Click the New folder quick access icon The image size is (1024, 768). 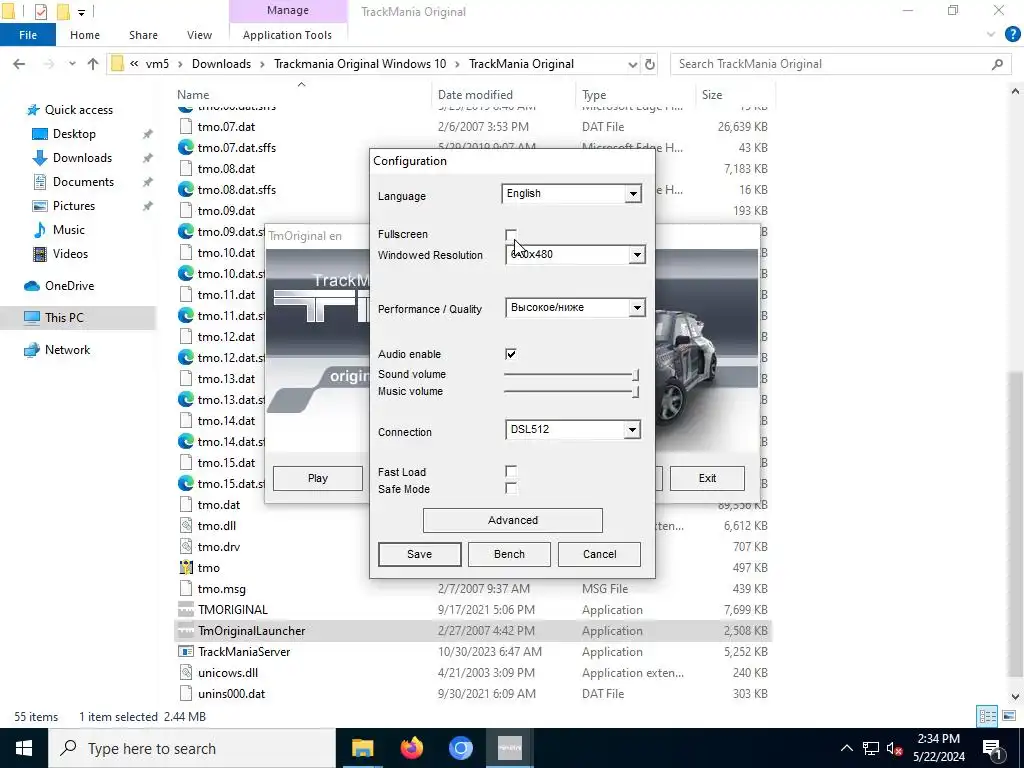pos(63,11)
